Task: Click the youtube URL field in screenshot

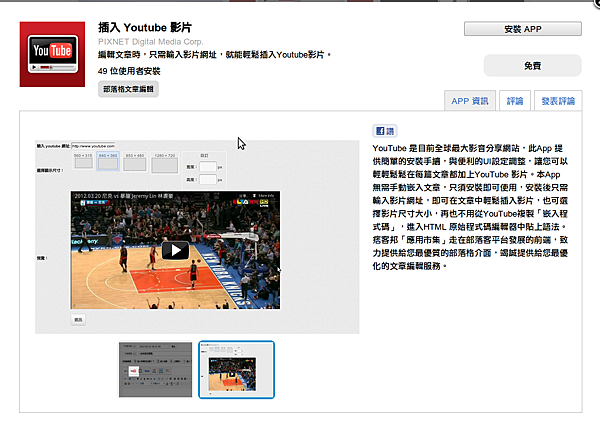Action: click(93, 146)
